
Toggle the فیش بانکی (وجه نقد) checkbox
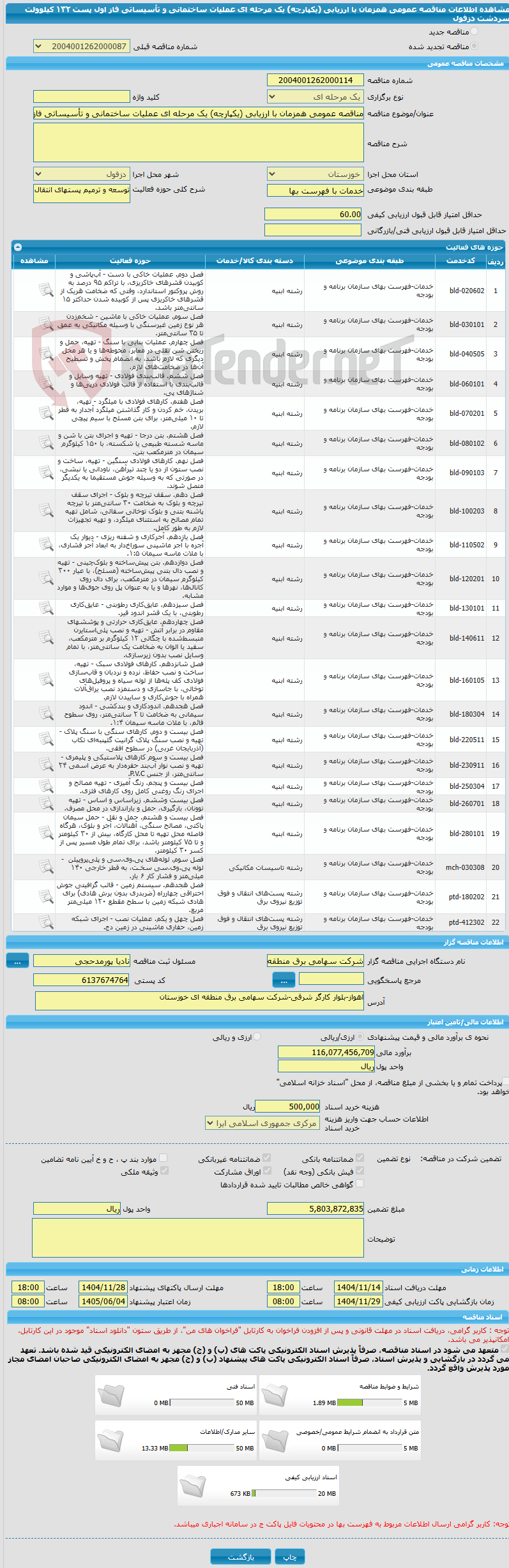point(360,1171)
